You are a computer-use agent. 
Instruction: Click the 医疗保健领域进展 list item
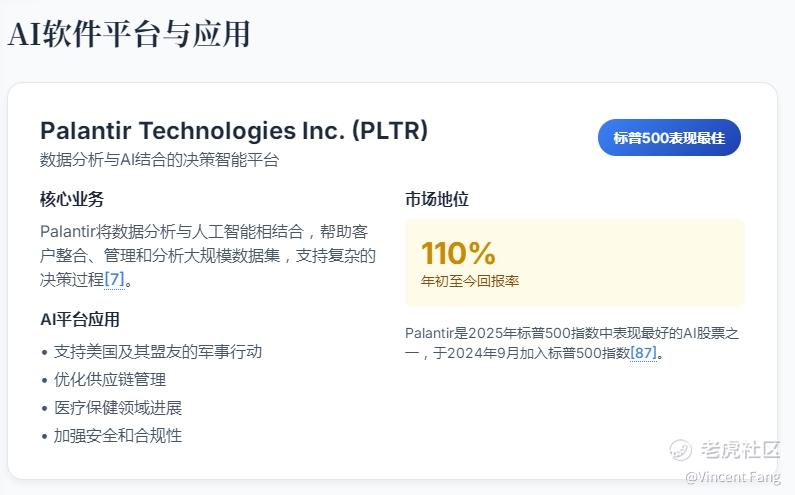pos(118,408)
